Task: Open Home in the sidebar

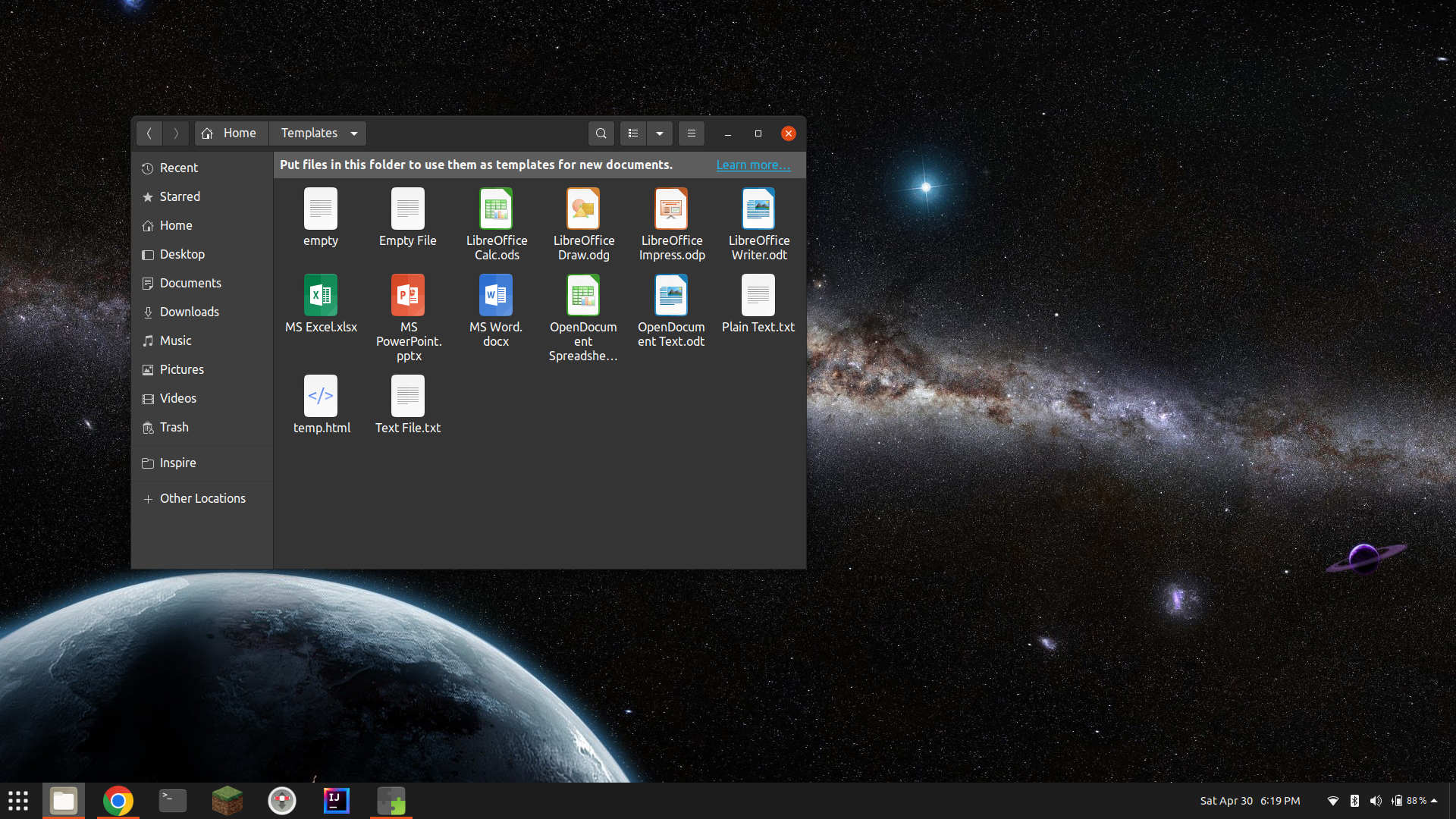Action: click(x=202, y=225)
